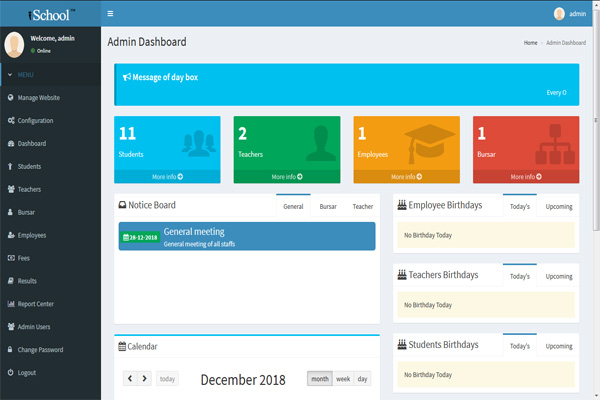600x400 pixels.
Task: Switch calendar to day view
Action: (x=362, y=379)
